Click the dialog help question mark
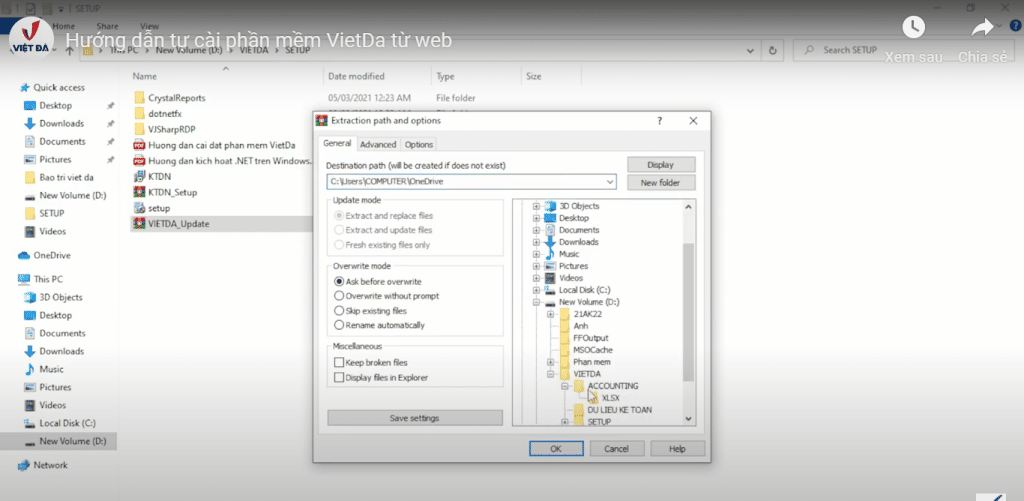The width and height of the screenshot is (1024, 501). click(x=660, y=121)
